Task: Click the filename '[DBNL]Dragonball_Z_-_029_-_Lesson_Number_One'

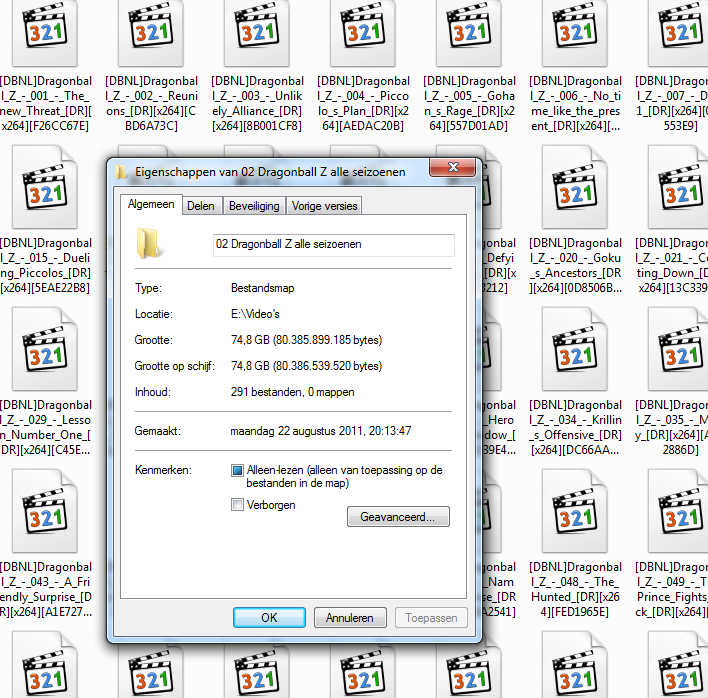Action: 45,428
